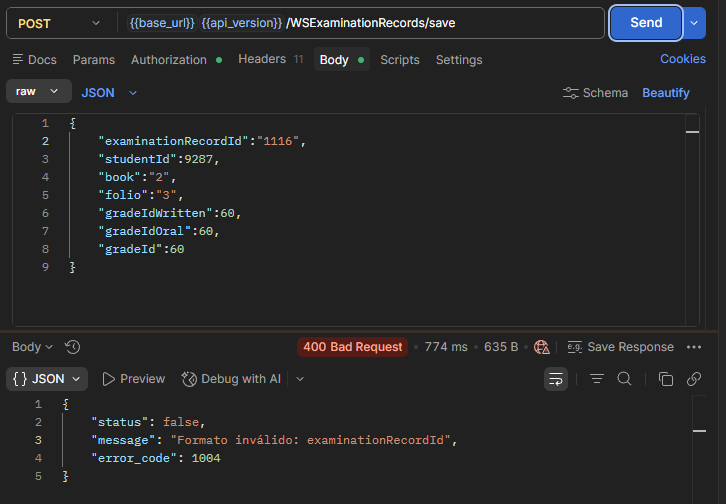Image resolution: width=726 pixels, height=504 pixels.
Task: Switch to the Headers tab
Action: point(270,59)
